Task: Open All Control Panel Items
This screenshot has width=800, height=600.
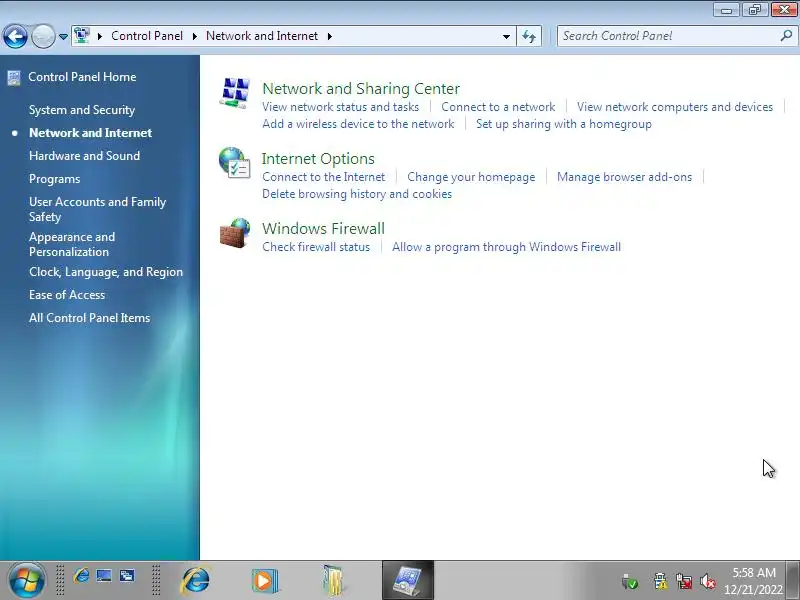Action: click(89, 318)
